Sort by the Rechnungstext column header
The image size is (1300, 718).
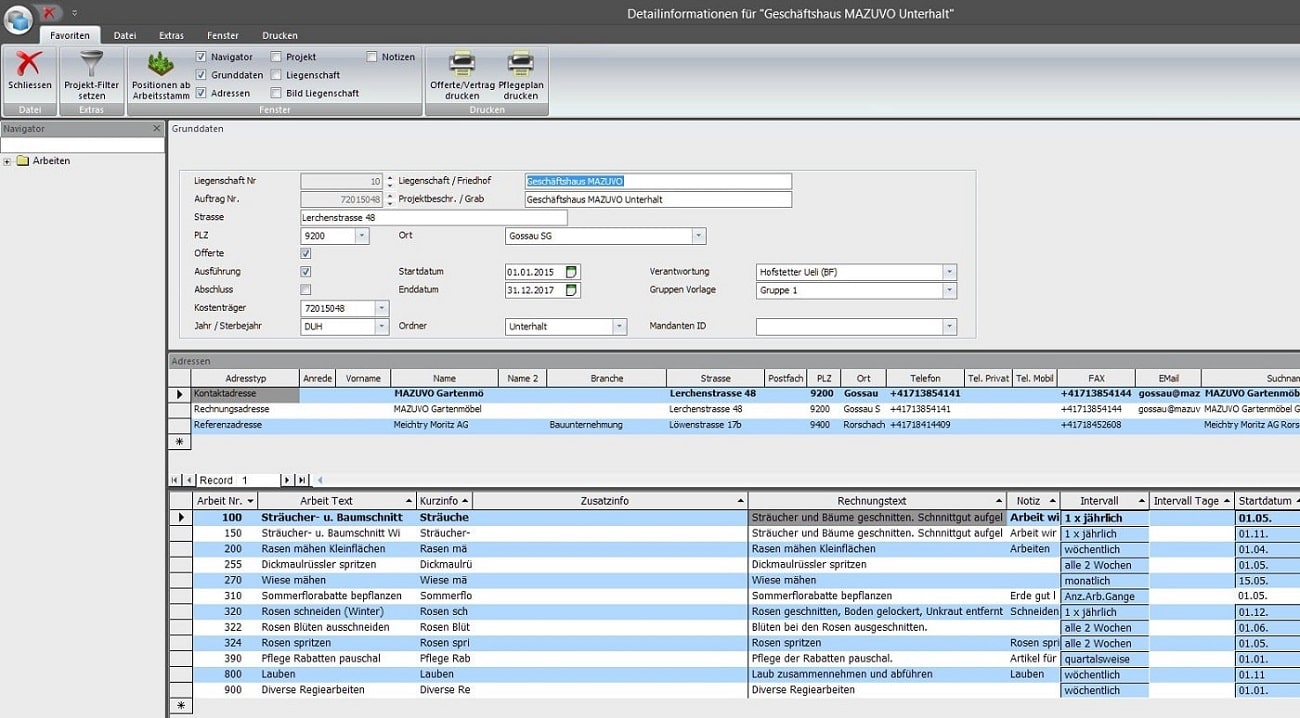[x=877, y=501]
